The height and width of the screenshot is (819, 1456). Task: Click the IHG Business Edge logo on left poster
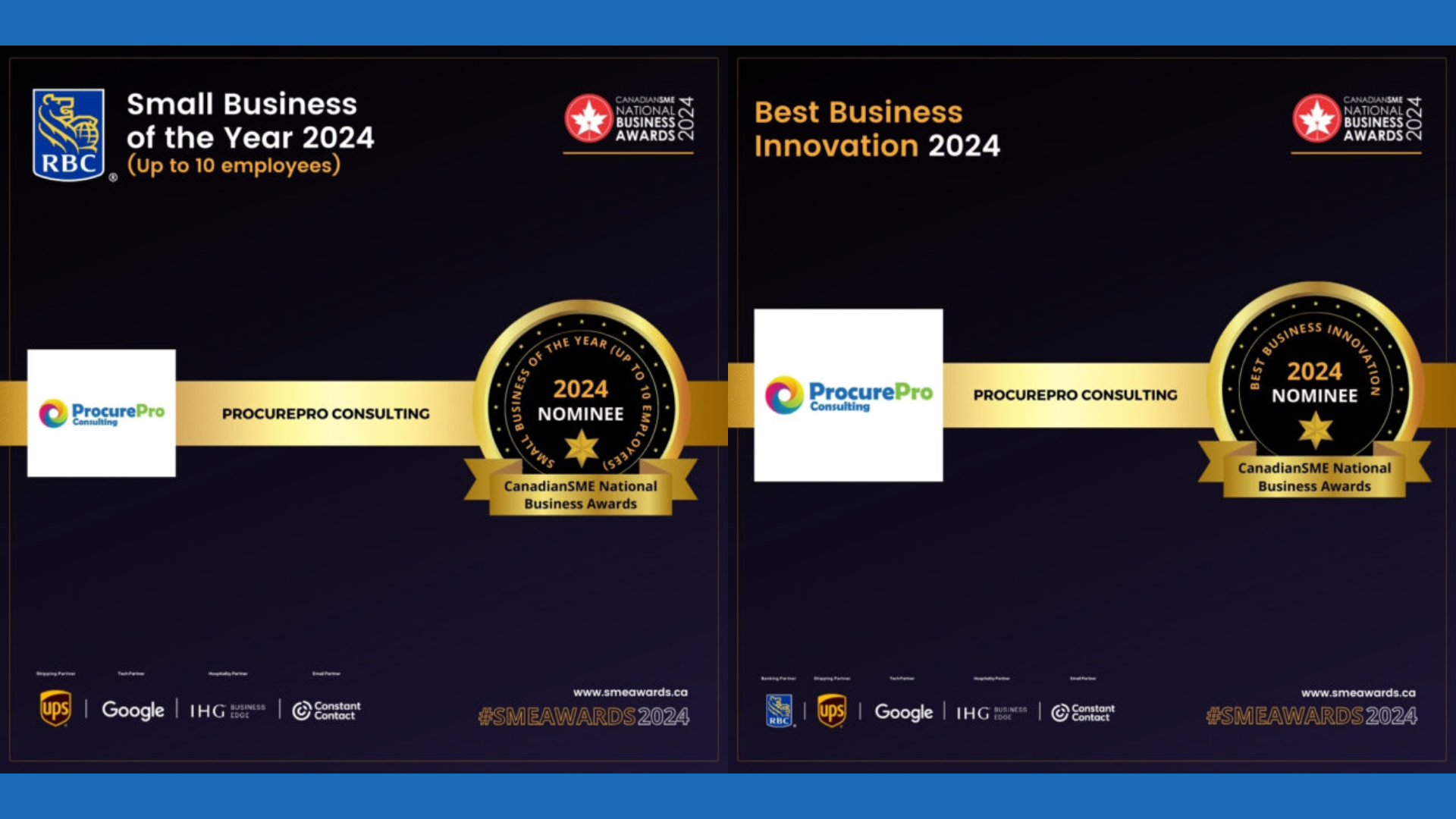pyautogui.click(x=227, y=711)
